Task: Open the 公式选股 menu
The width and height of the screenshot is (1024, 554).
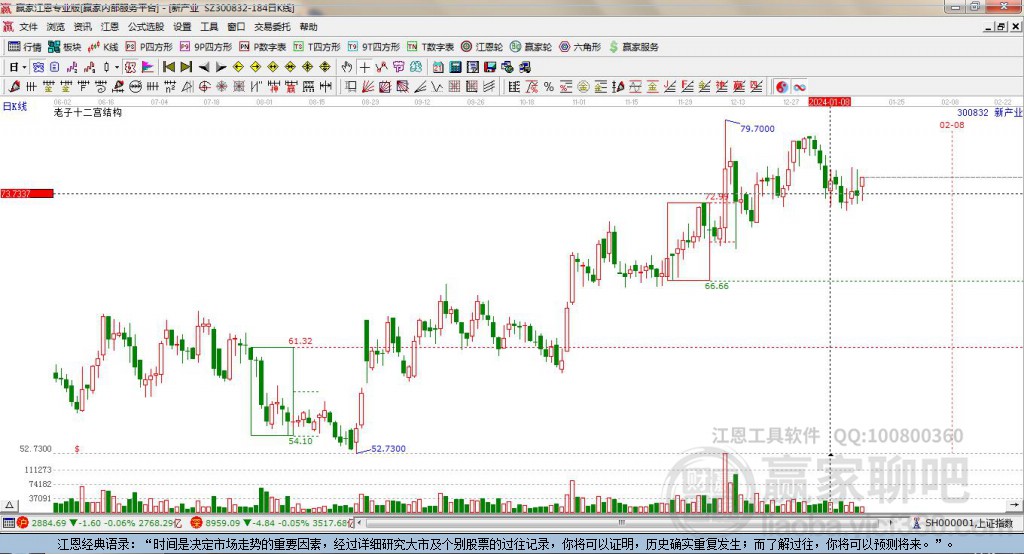Action: point(146,27)
